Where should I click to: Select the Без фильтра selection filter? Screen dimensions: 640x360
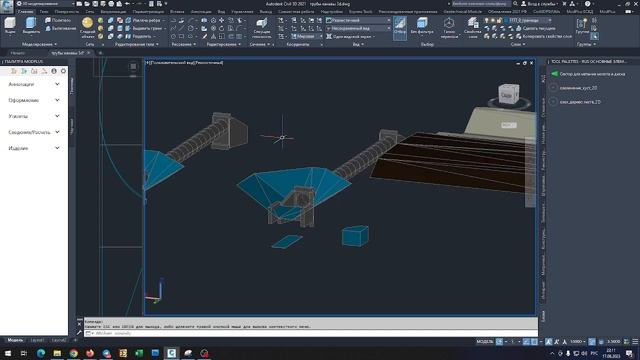[422, 25]
